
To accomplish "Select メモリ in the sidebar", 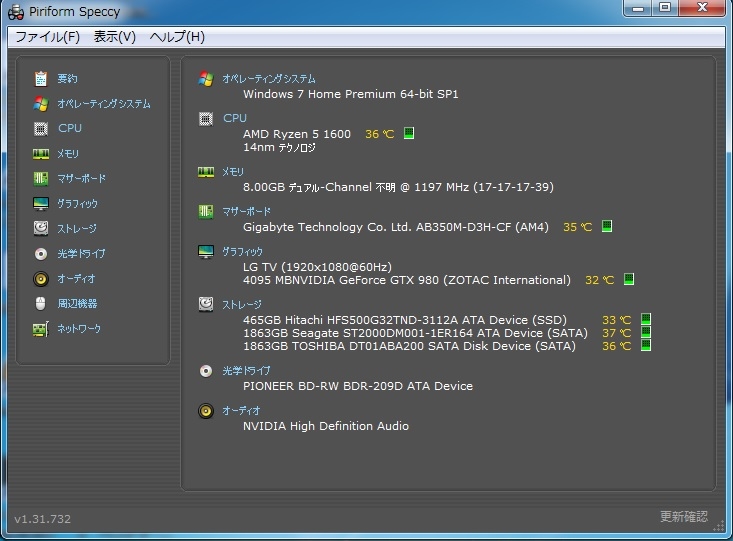I will coord(68,154).
